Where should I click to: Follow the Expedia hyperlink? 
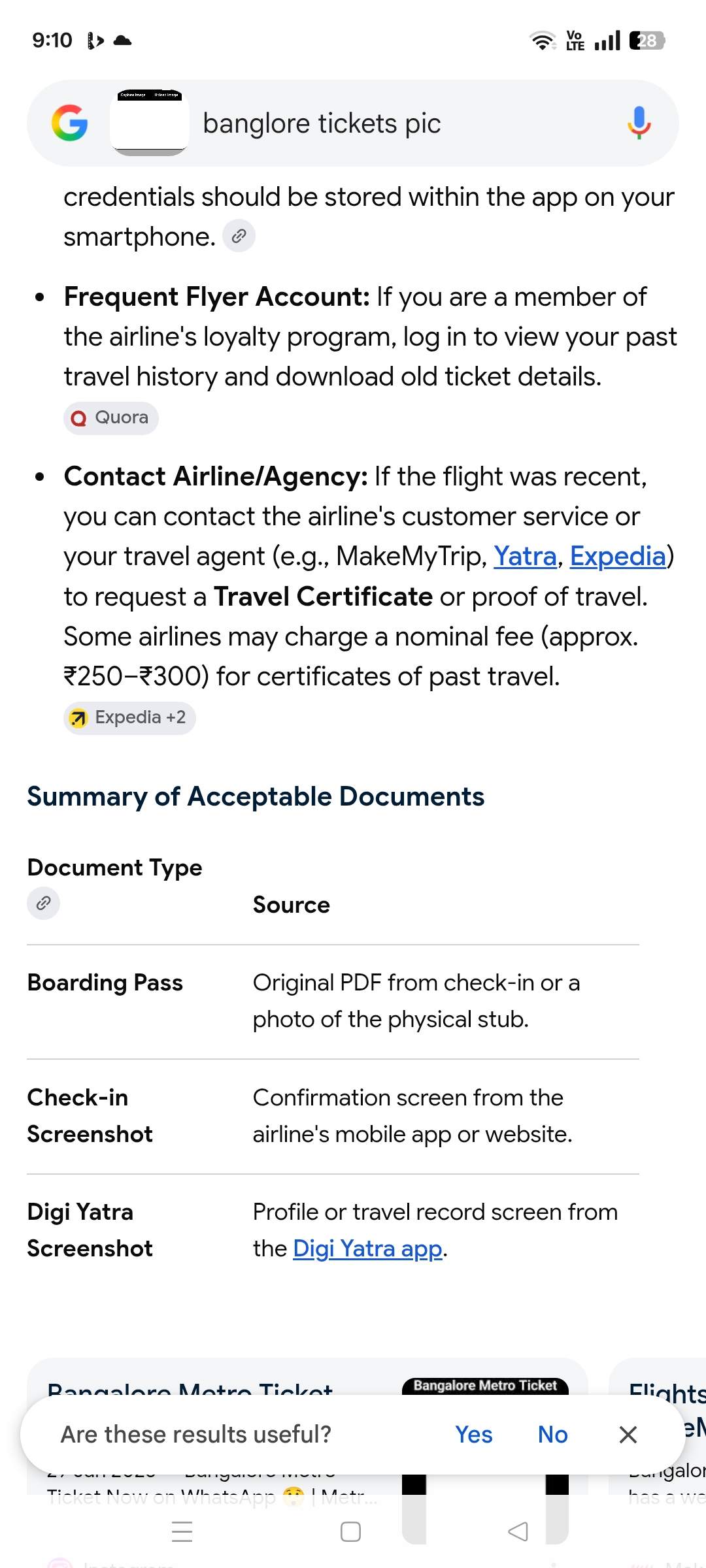[618, 557]
